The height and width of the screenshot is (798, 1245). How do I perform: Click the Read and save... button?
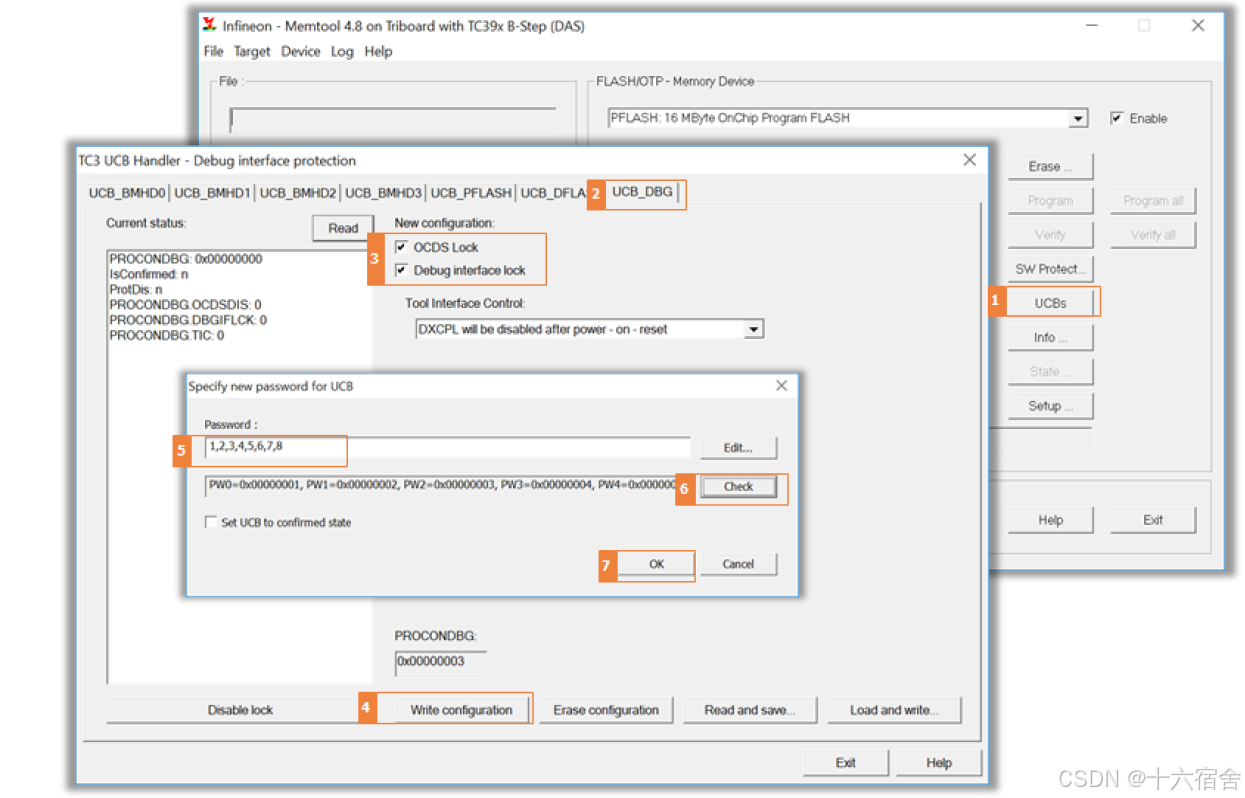coord(750,710)
